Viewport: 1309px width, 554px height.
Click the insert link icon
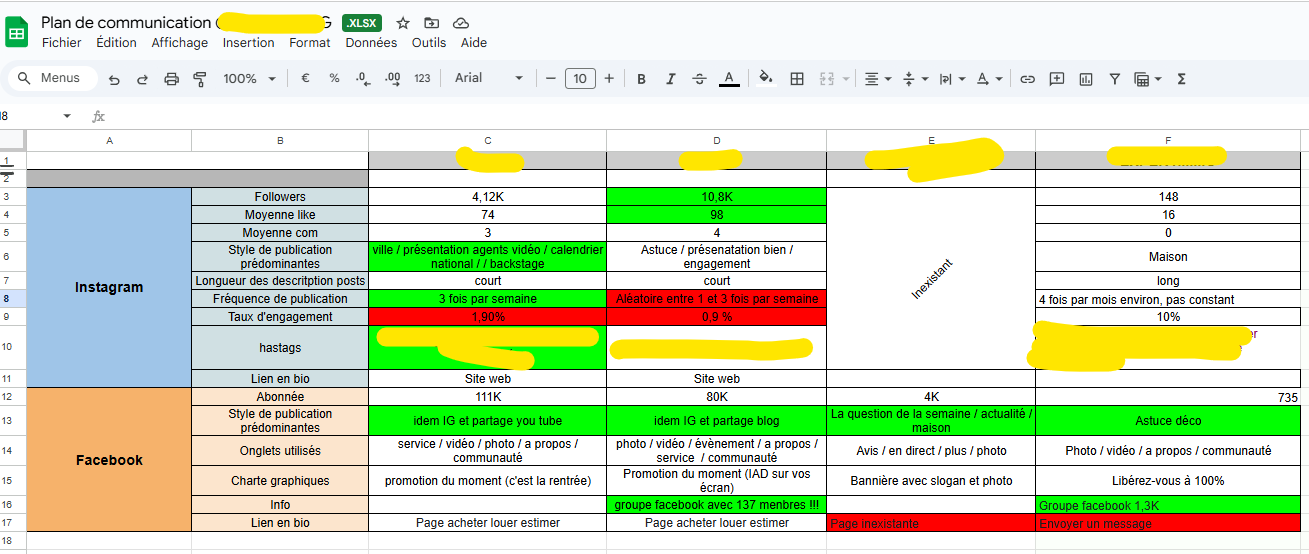tap(1027, 79)
